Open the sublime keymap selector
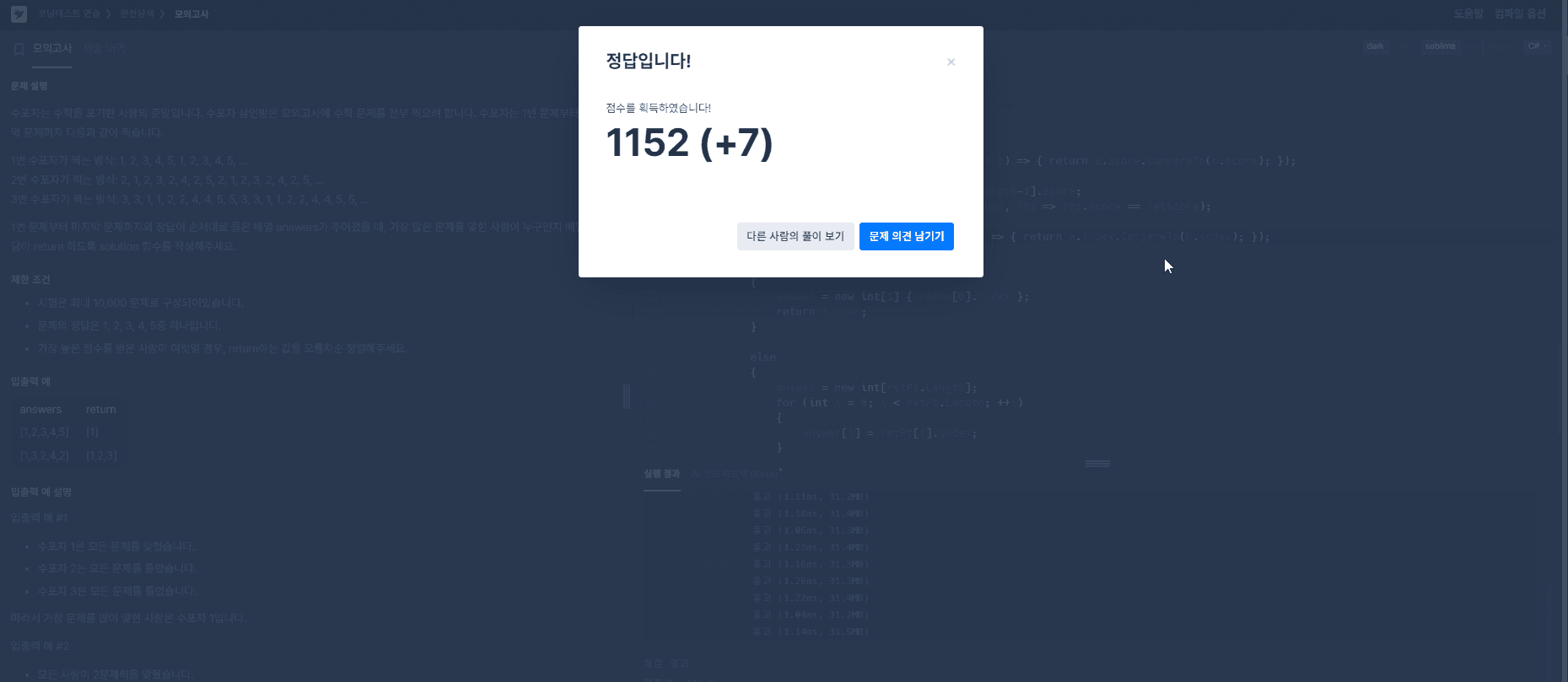This screenshot has width=1568, height=682. coord(1440,46)
